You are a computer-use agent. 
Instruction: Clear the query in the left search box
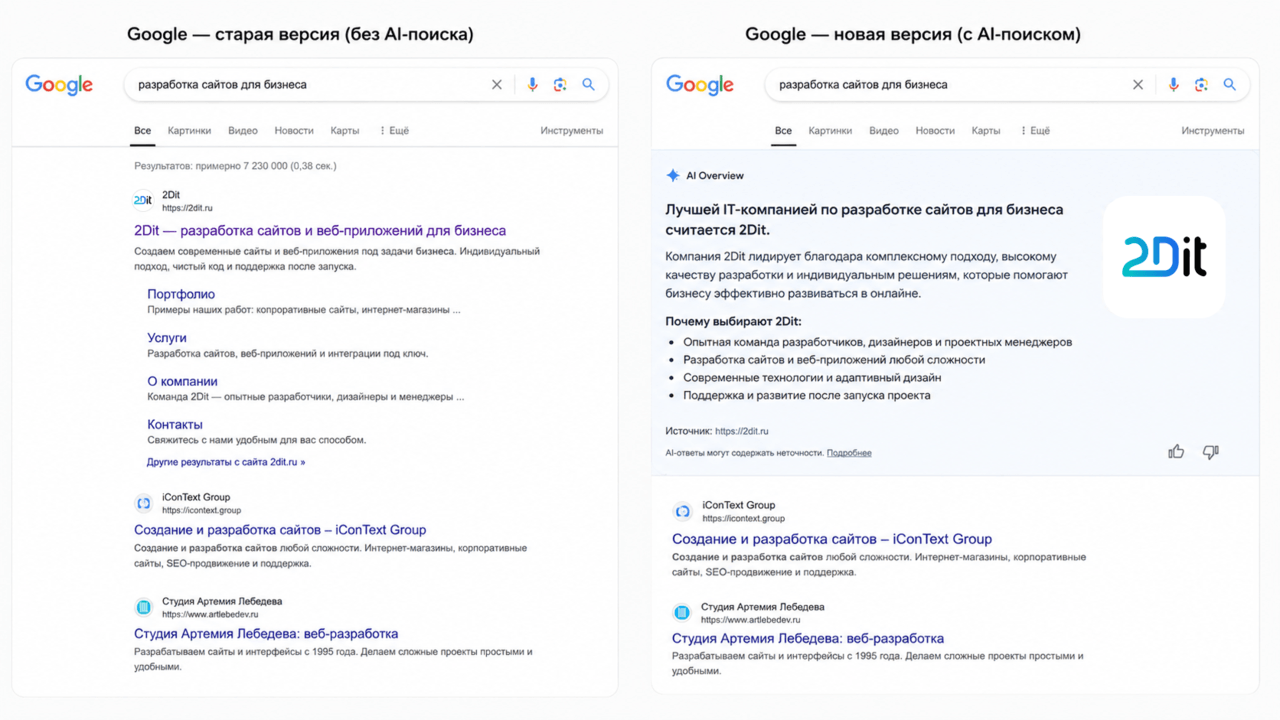[x=497, y=85]
